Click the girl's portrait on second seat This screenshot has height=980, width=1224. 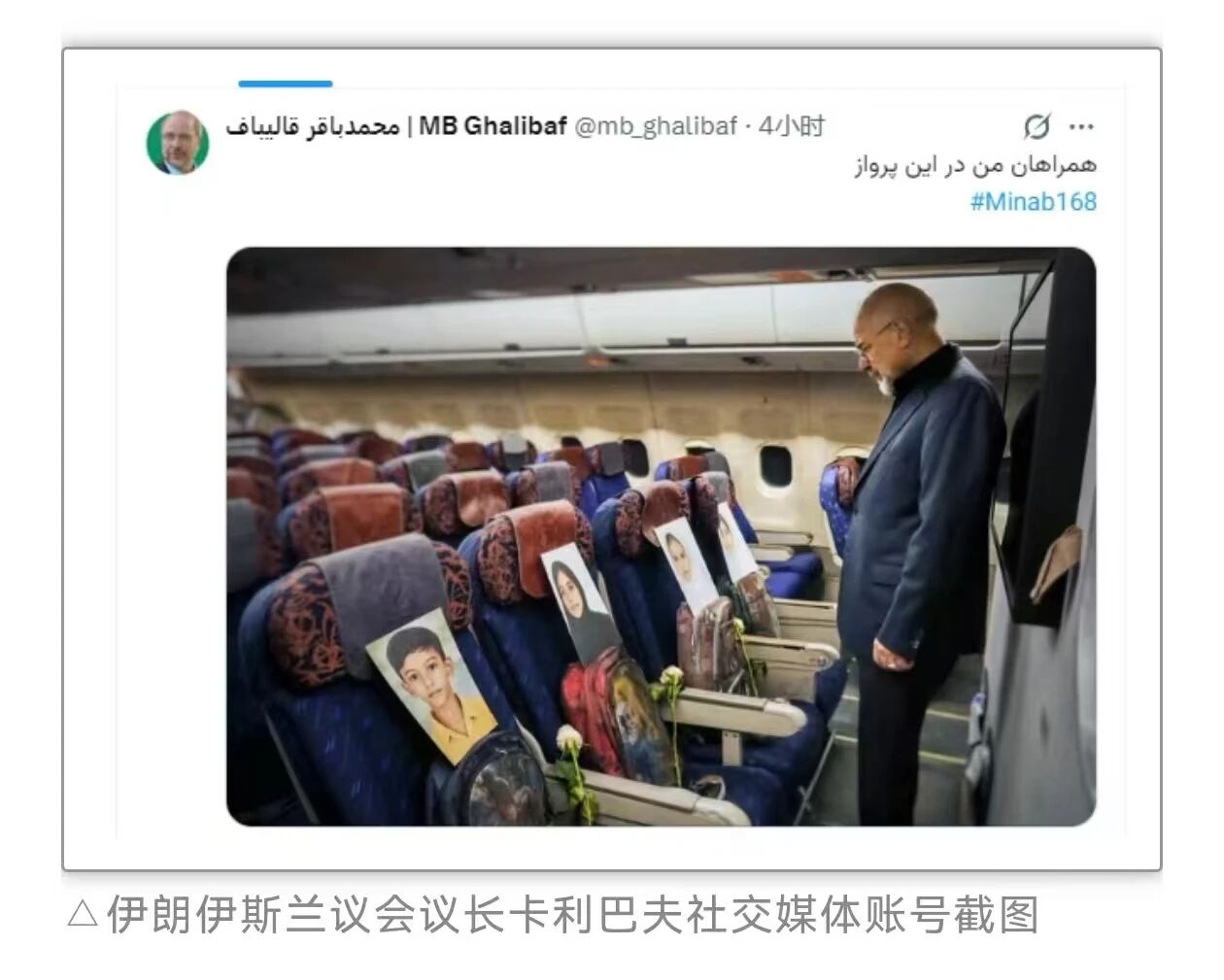(580, 602)
